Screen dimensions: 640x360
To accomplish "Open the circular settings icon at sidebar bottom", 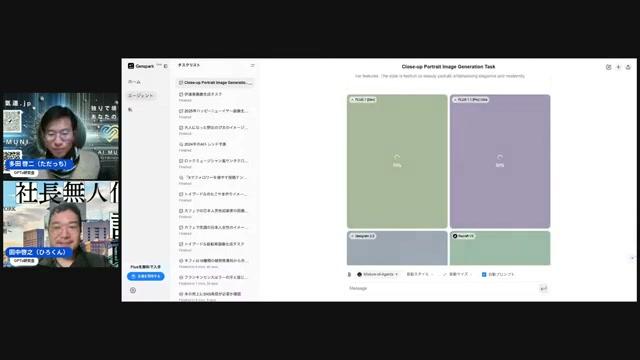I will coord(133,290).
